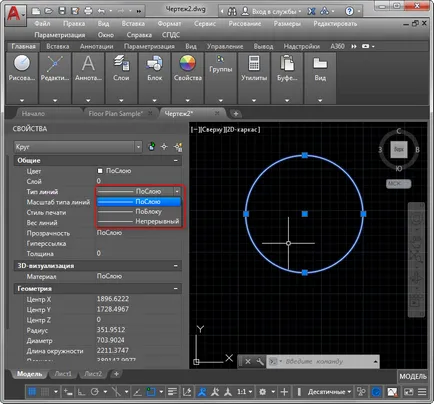Toggle polar tracking in status bar
Image resolution: width=434 pixels, height=404 pixels.
point(95,392)
